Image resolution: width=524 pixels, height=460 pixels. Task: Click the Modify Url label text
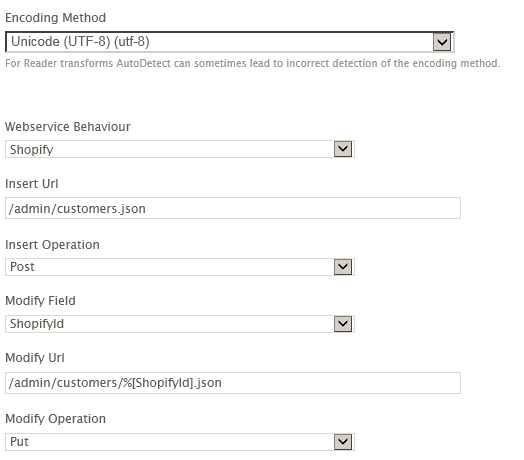35,358
